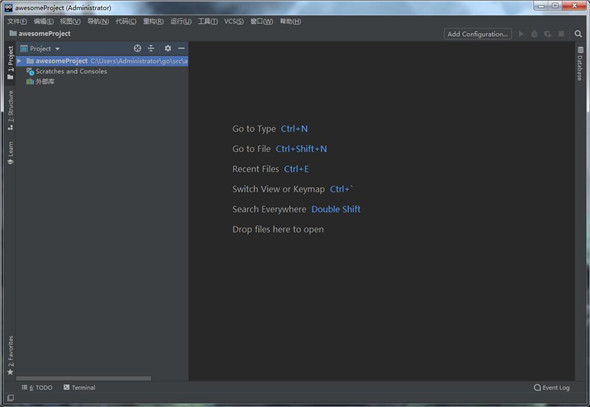The height and width of the screenshot is (407, 590).
Task: Open Project panel gear settings
Action: (168, 48)
